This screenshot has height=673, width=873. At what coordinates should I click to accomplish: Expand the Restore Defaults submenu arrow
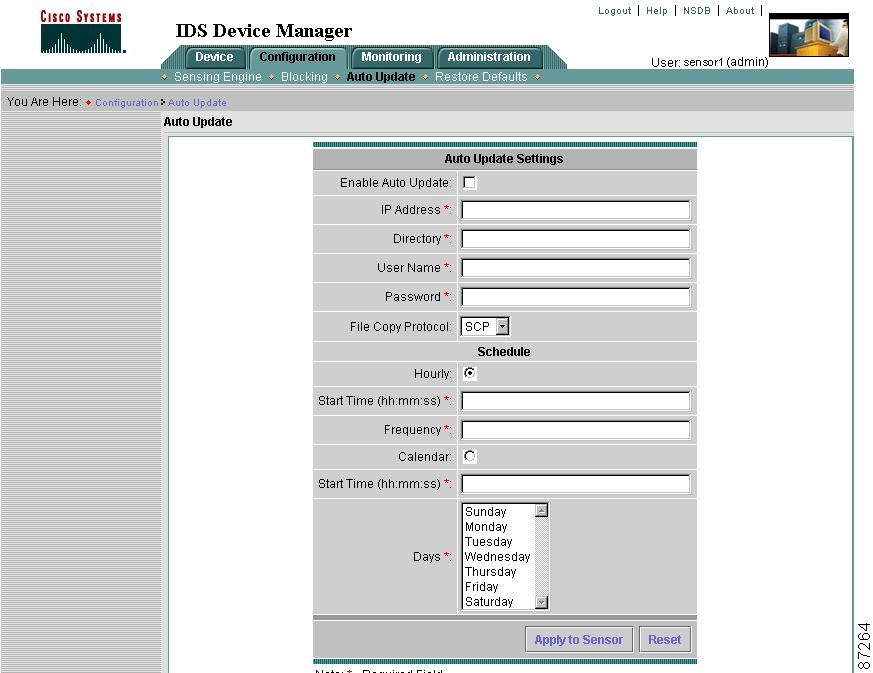coord(537,77)
